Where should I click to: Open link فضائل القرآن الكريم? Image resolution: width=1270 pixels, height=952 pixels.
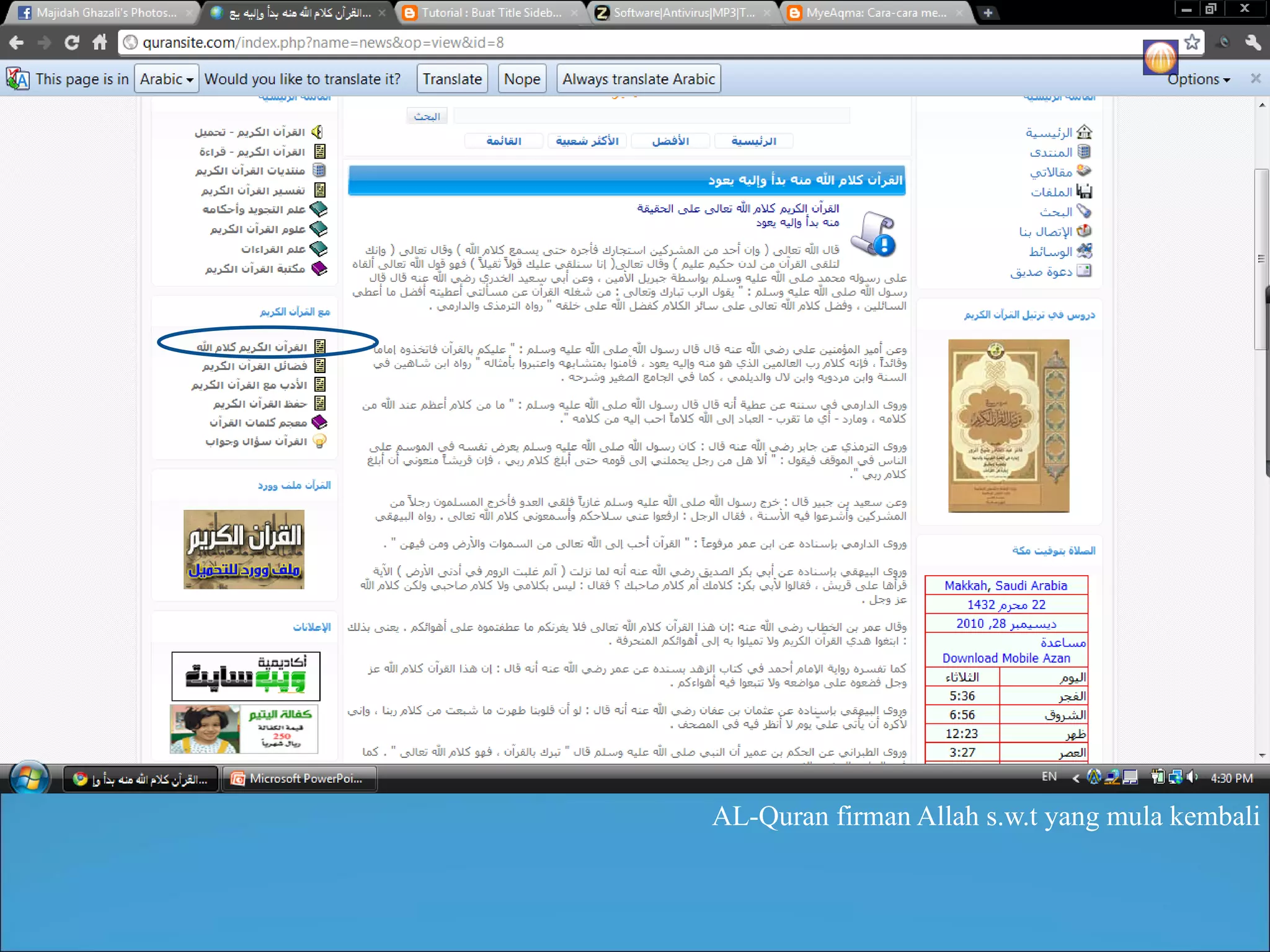coord(254,366)
